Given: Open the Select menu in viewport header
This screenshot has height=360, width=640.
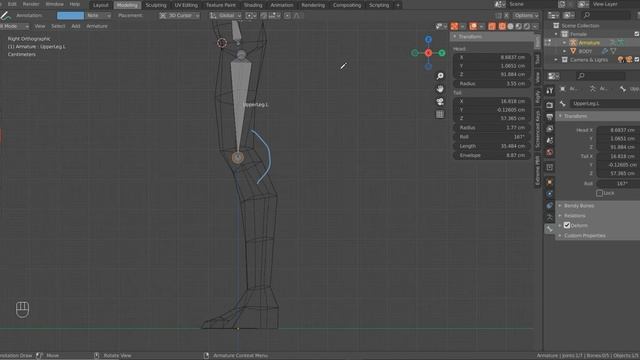Looking at the screenshot, I should pos(58,26).
